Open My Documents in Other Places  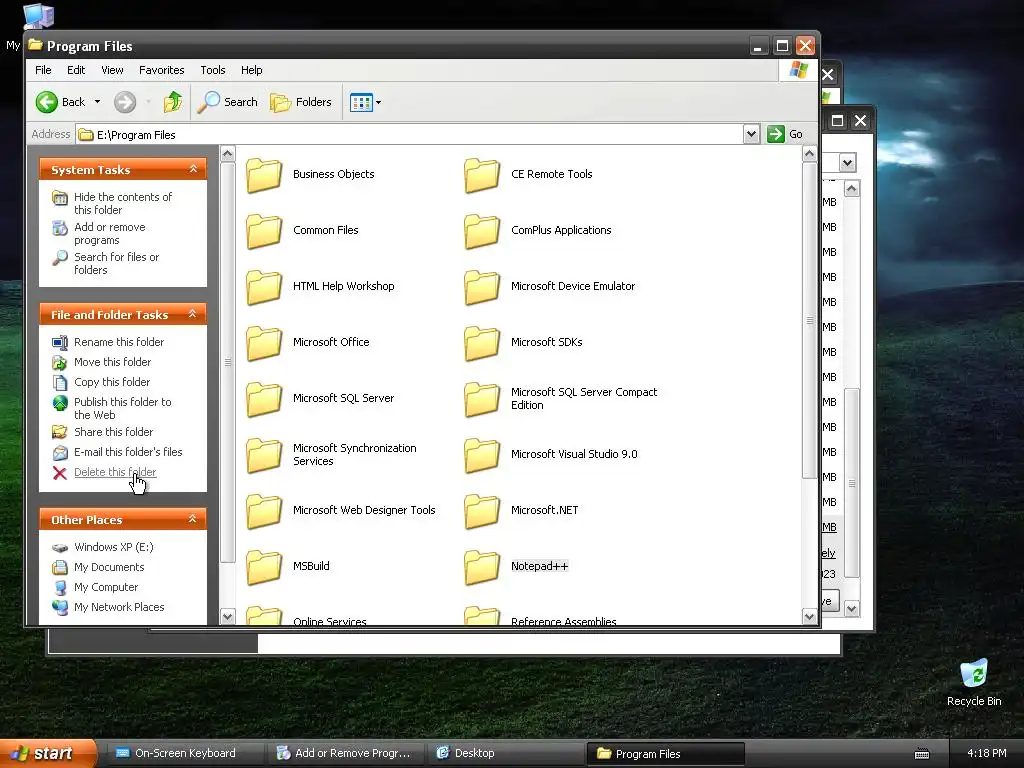[108, 568]
